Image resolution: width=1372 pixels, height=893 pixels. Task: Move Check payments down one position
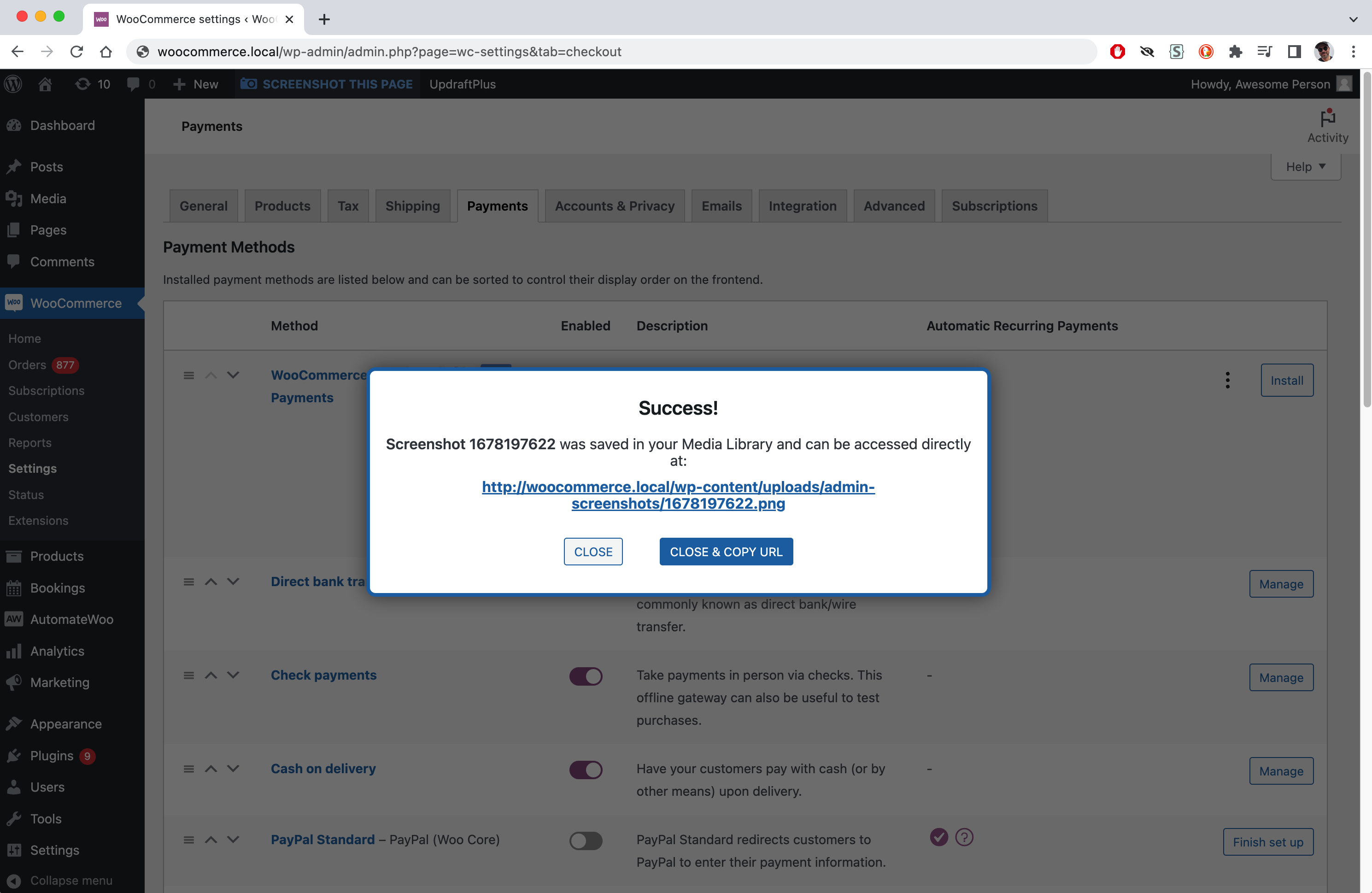[x=233, y=675]
